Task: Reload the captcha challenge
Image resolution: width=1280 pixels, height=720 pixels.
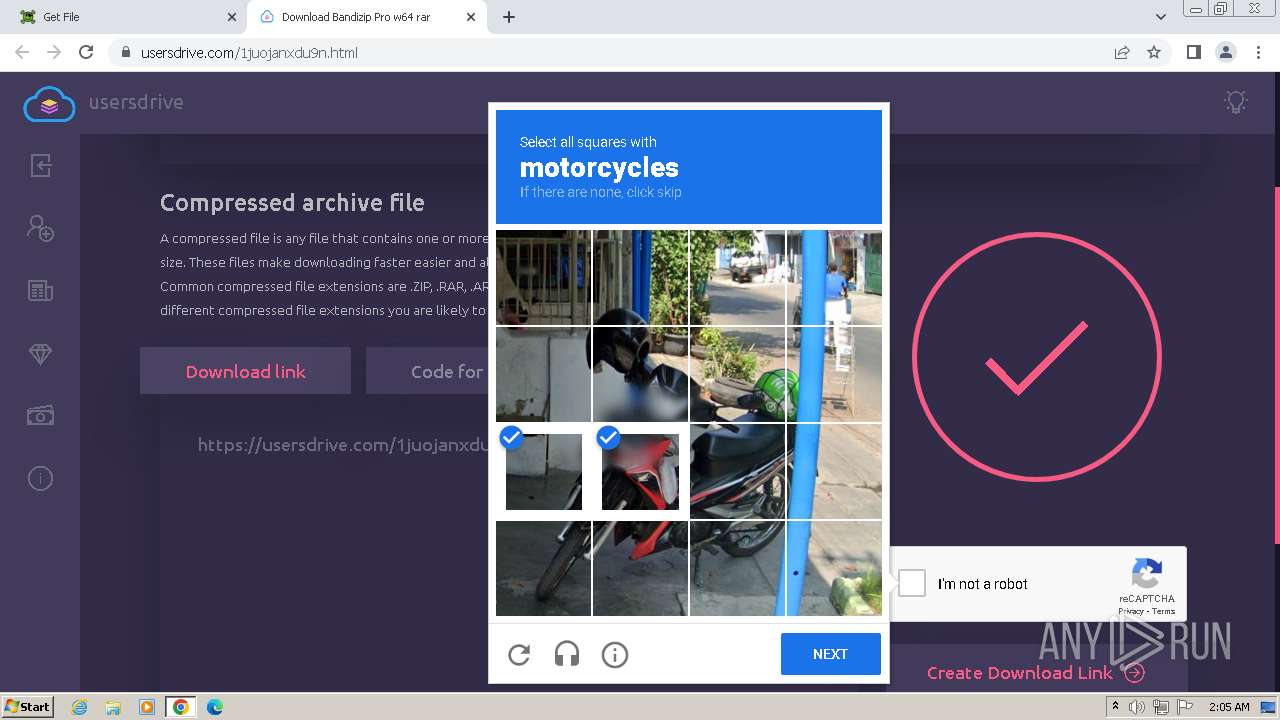Action: click(519, 655)
